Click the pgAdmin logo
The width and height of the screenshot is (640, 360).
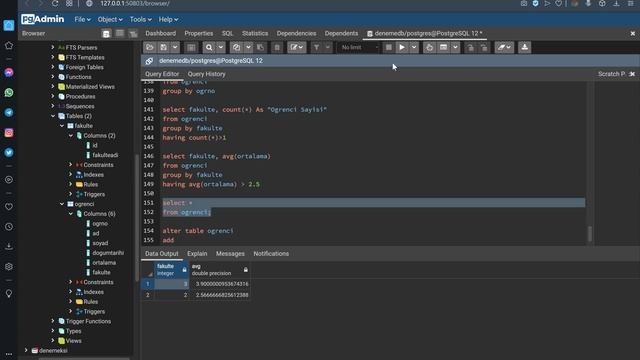[x=43, y=19]
